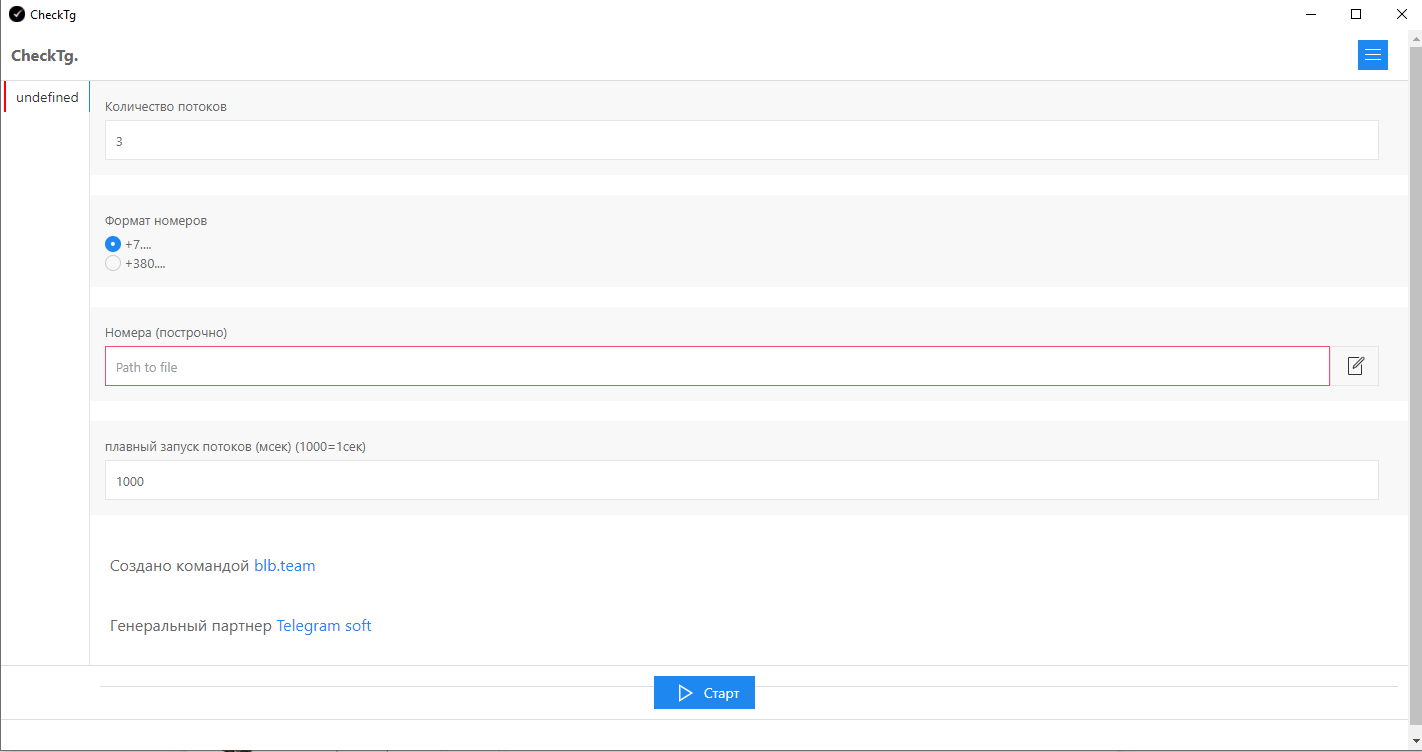The width and height of the screenshot is (1422, 752).
Task: Minimize the CheckTg window
Action: (x=1311, y=14)
